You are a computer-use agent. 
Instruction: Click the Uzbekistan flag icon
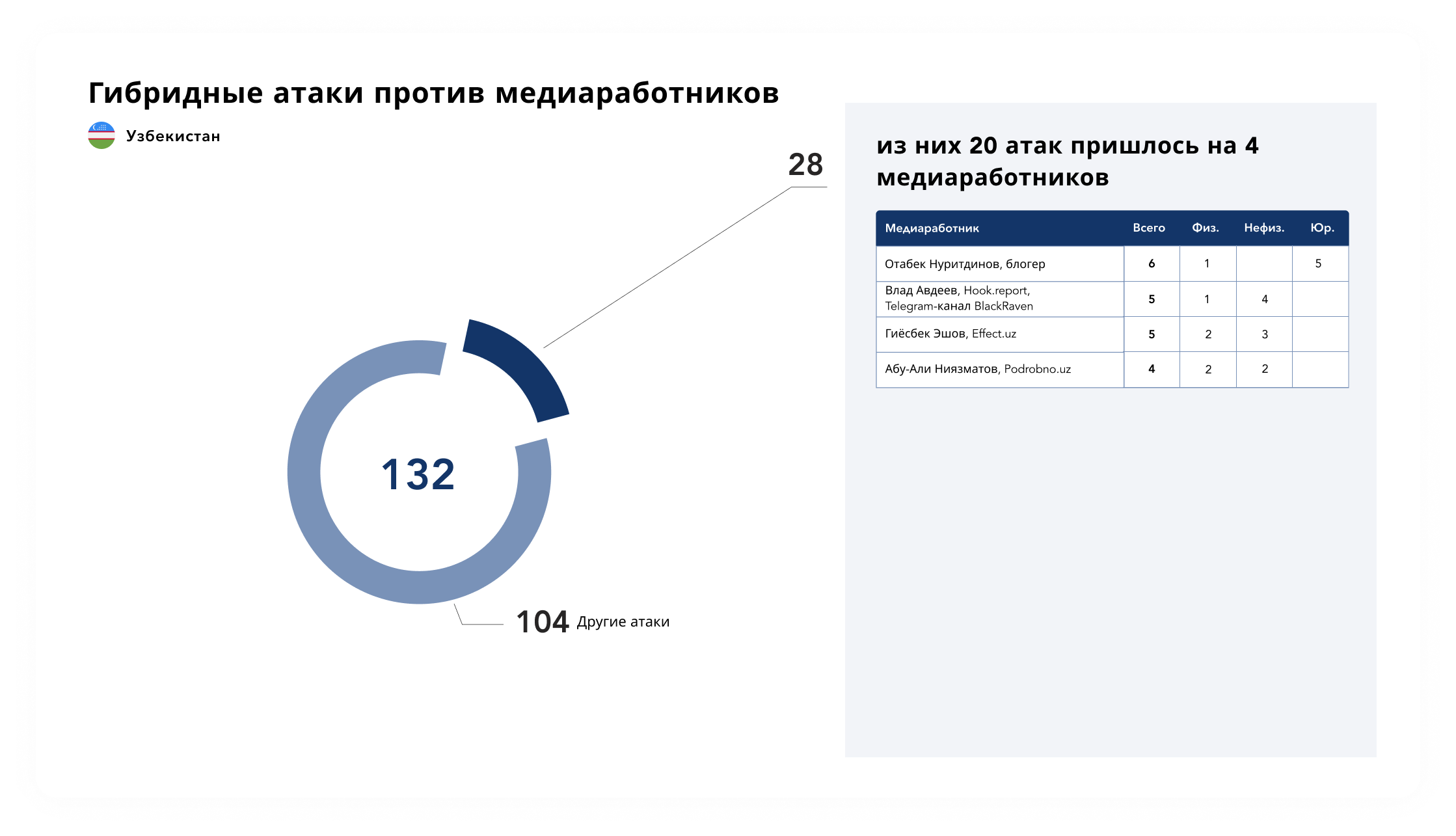[x=101, y=135]
